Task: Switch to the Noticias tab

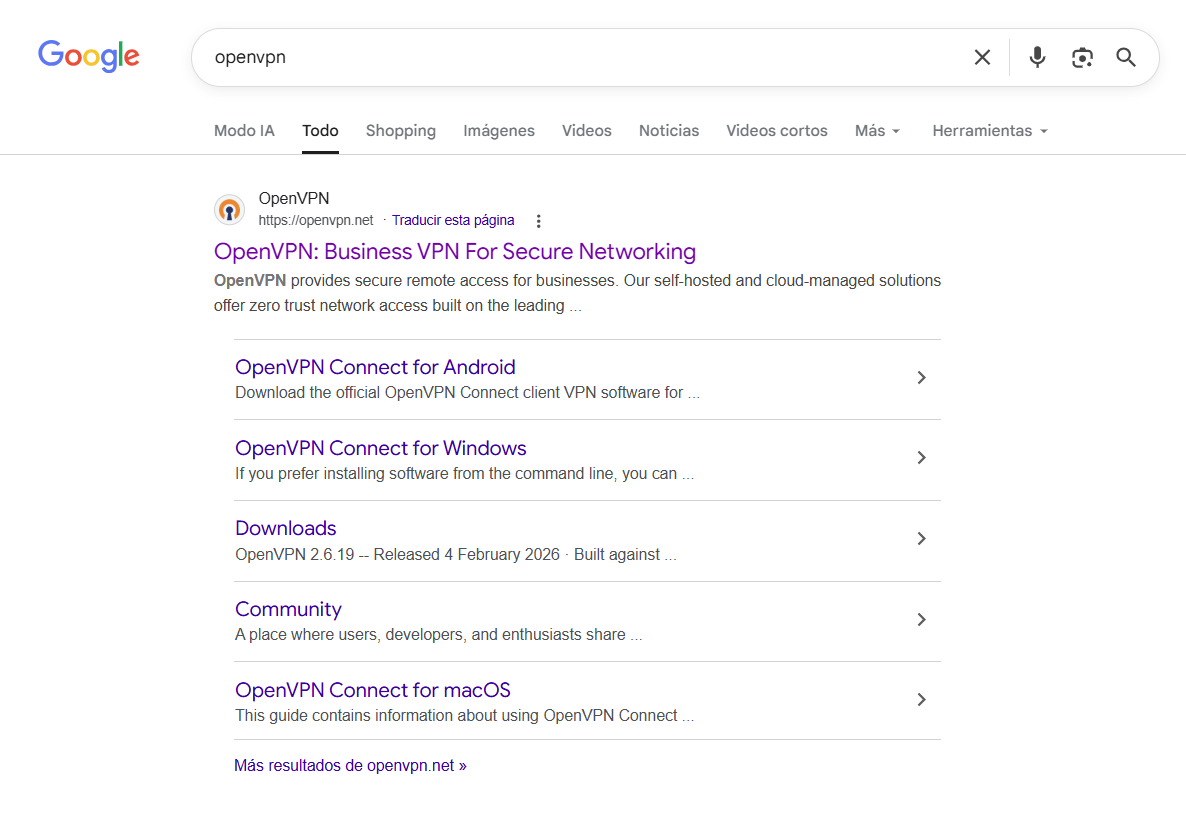Action: click(668, 131)
